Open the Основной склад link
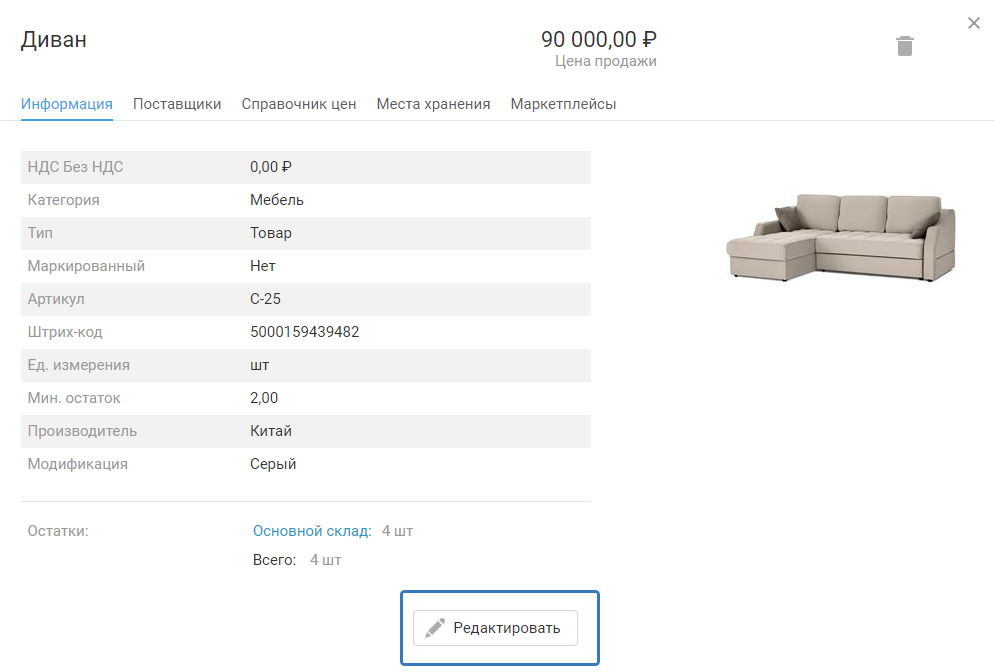994x672 pixels. click(x=312, y=531)
